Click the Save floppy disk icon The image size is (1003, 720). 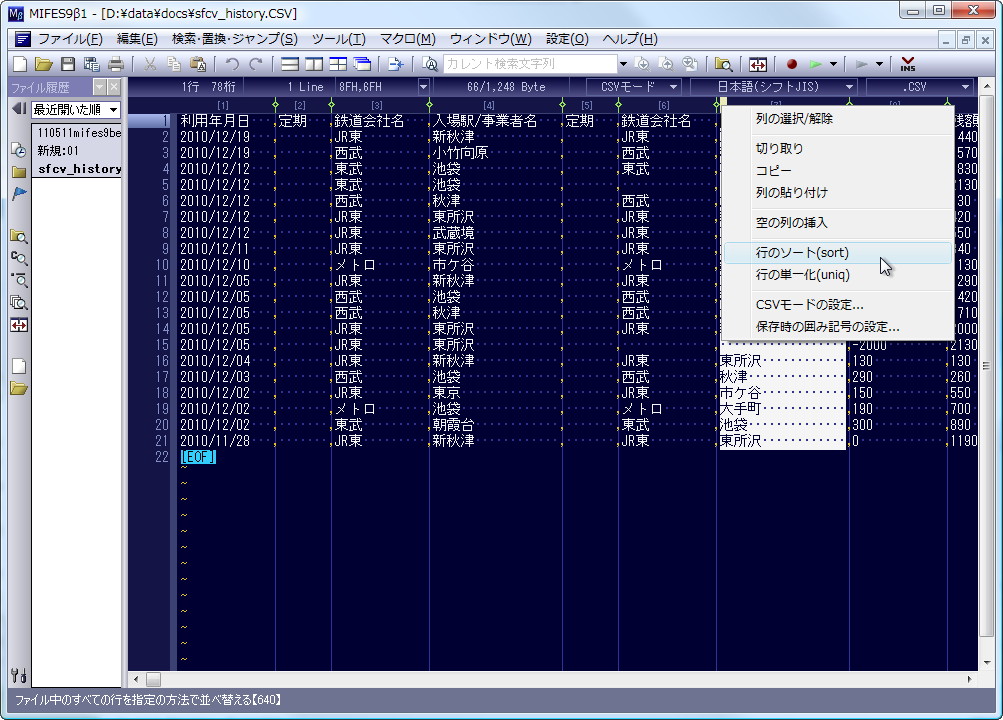pyautogui.click(x=68, y=64)
